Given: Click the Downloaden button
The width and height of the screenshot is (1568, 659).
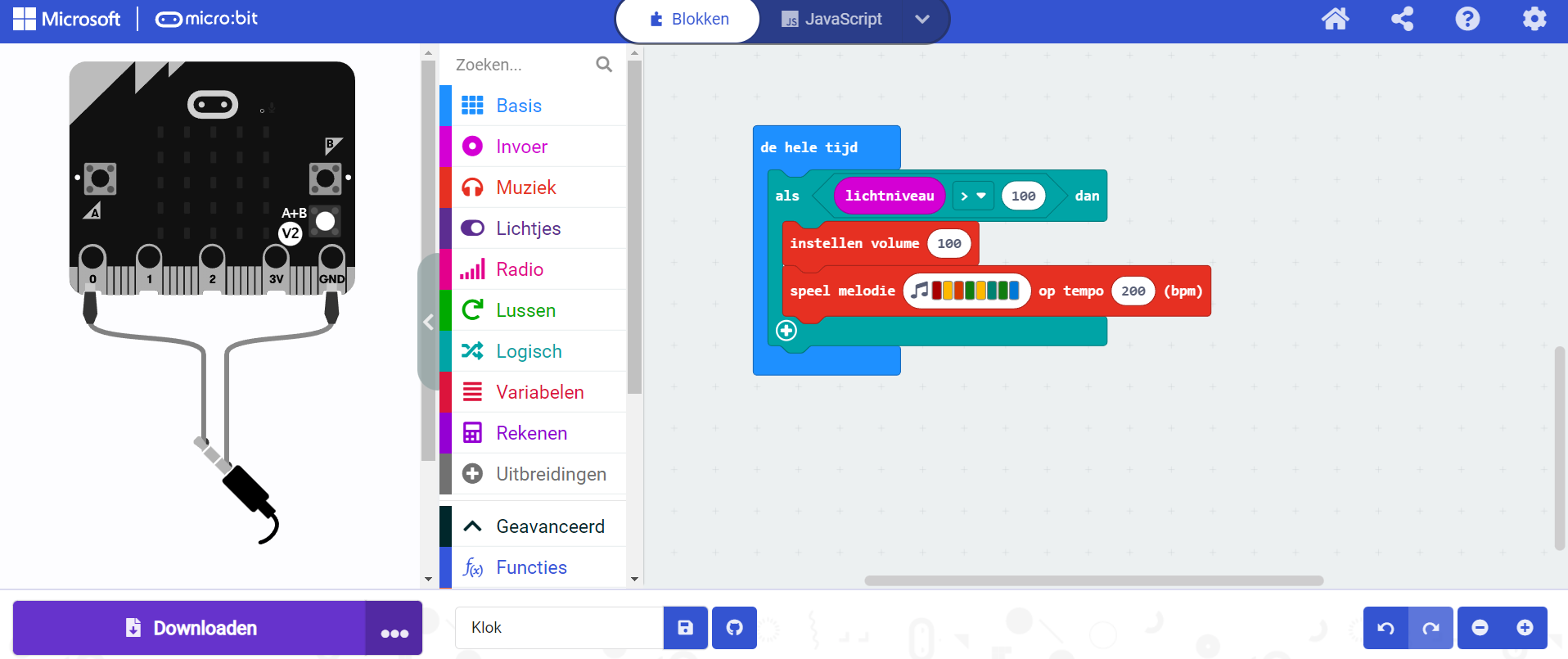Looking at the screenshot, I should click(190, 628).
